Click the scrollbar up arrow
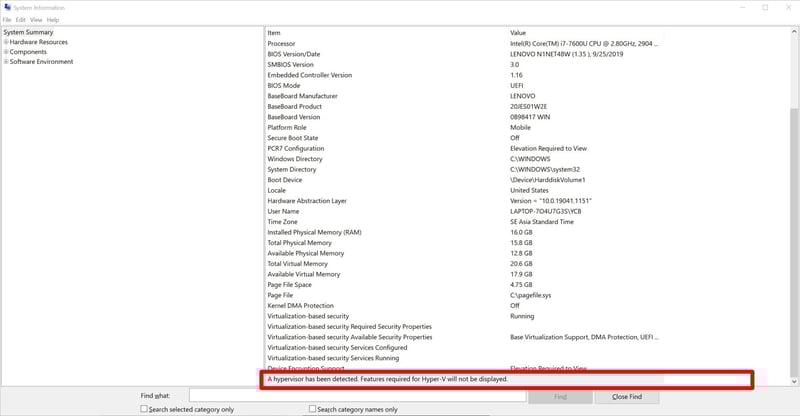The height and width of the screenshot is (416, 800). click(794, 32)
